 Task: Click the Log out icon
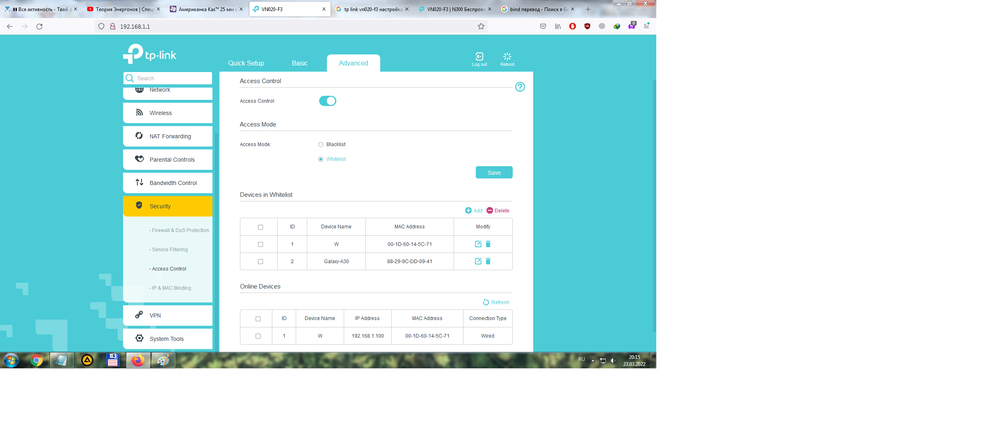coord(479,58)
